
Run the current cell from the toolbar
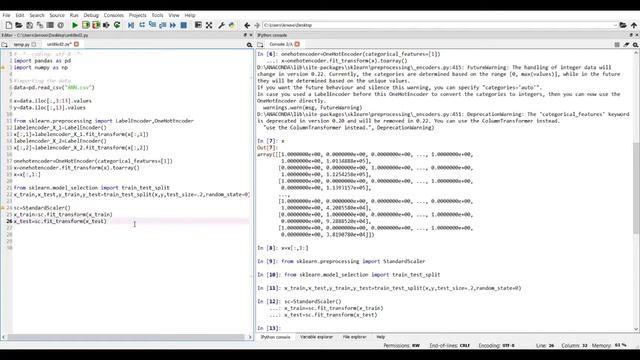(85, 25)
